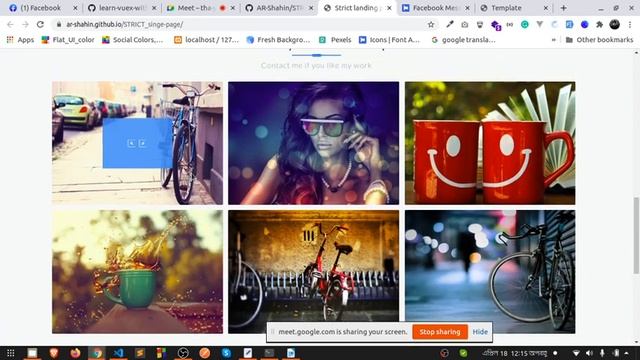Open the Social Colors bookmark

[x=133, y=40]
